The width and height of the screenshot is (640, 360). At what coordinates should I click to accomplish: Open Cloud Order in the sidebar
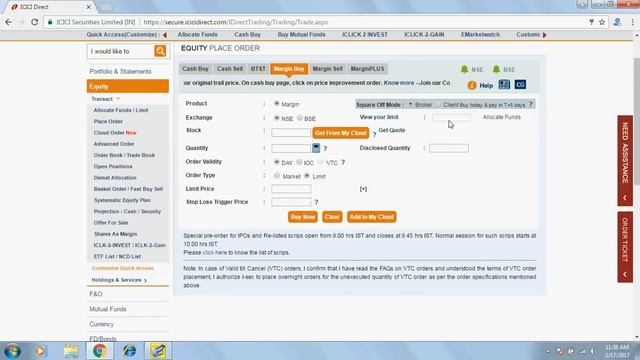point(115,133)
